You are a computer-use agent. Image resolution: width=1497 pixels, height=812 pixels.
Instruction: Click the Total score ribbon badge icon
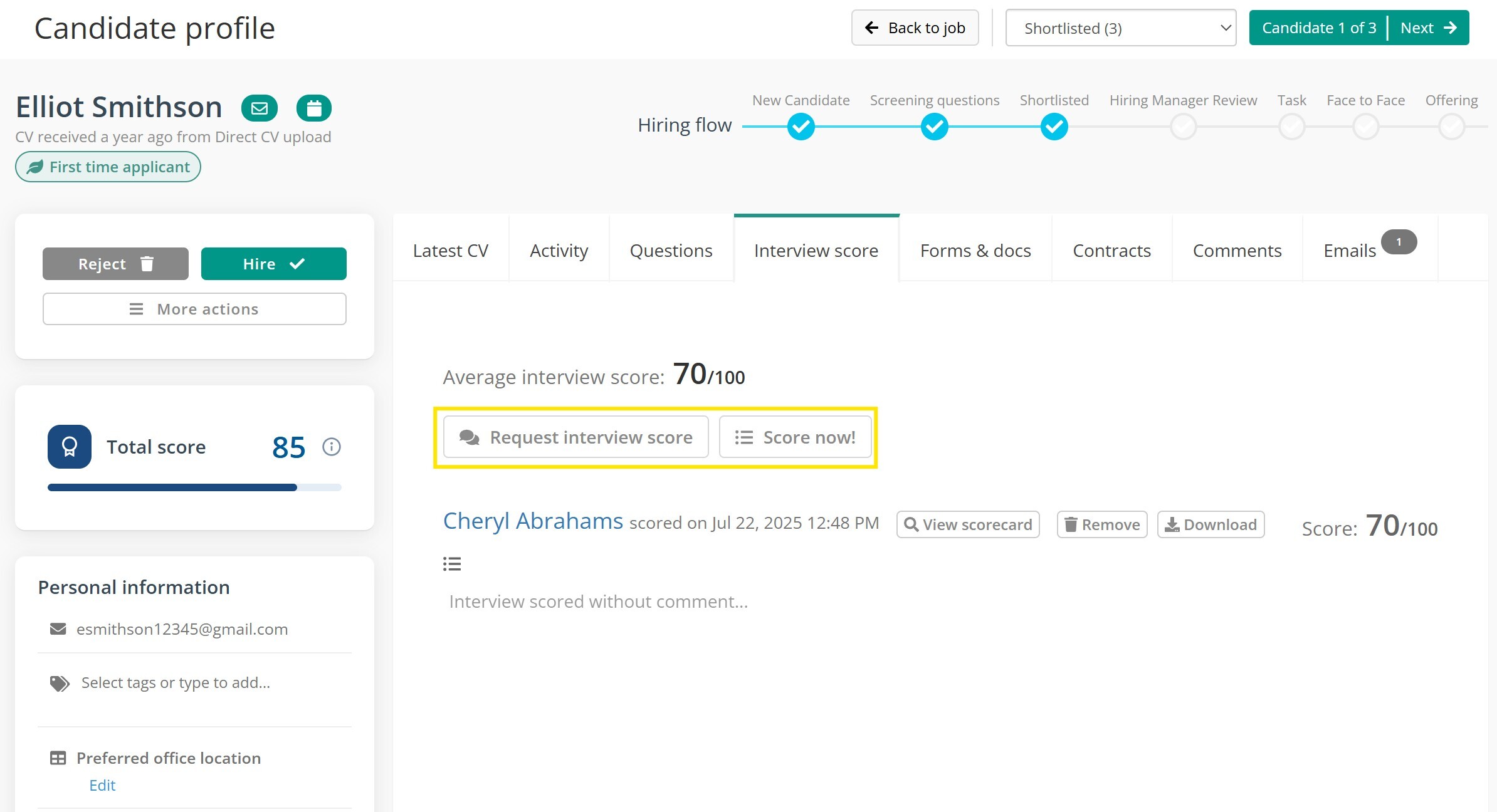click(70, 447)
